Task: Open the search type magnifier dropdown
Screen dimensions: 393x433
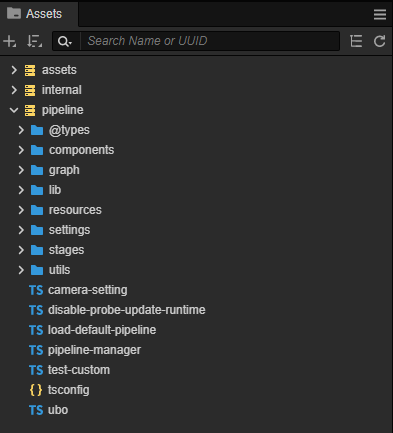Action: (x=65, y=41)
